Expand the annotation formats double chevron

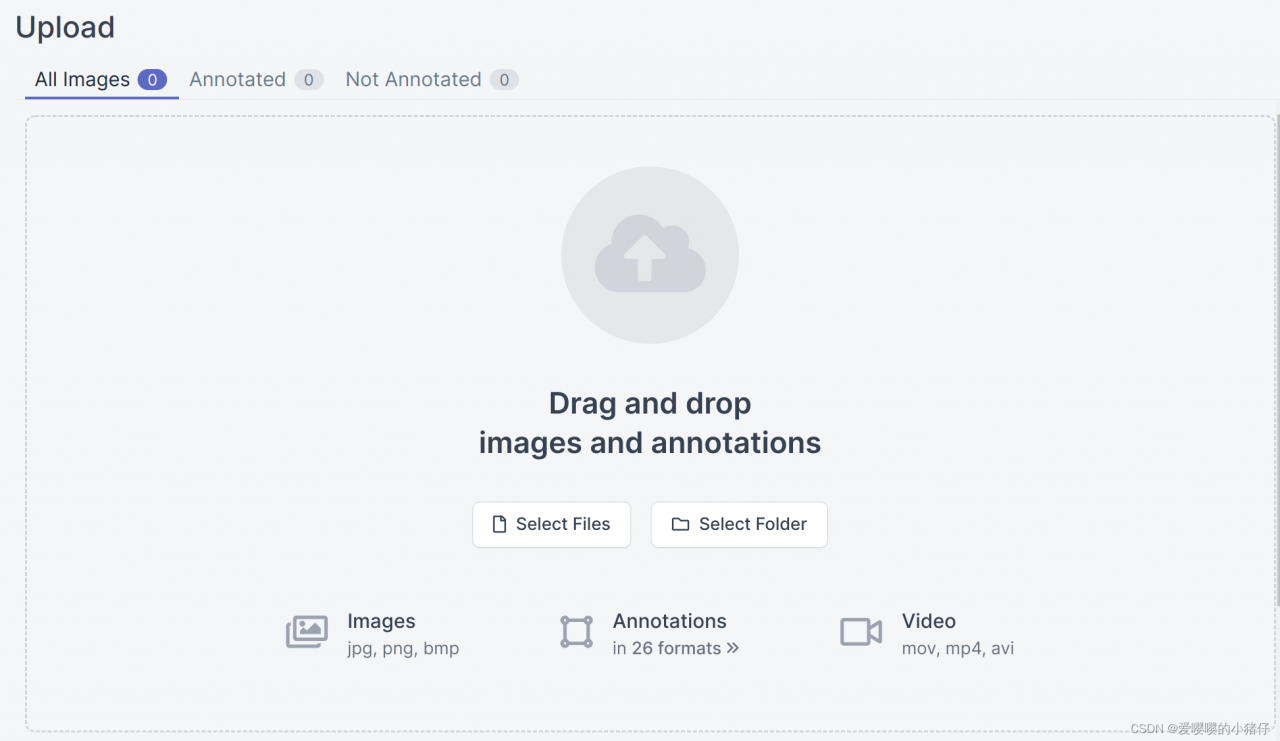tap(733, 648)
